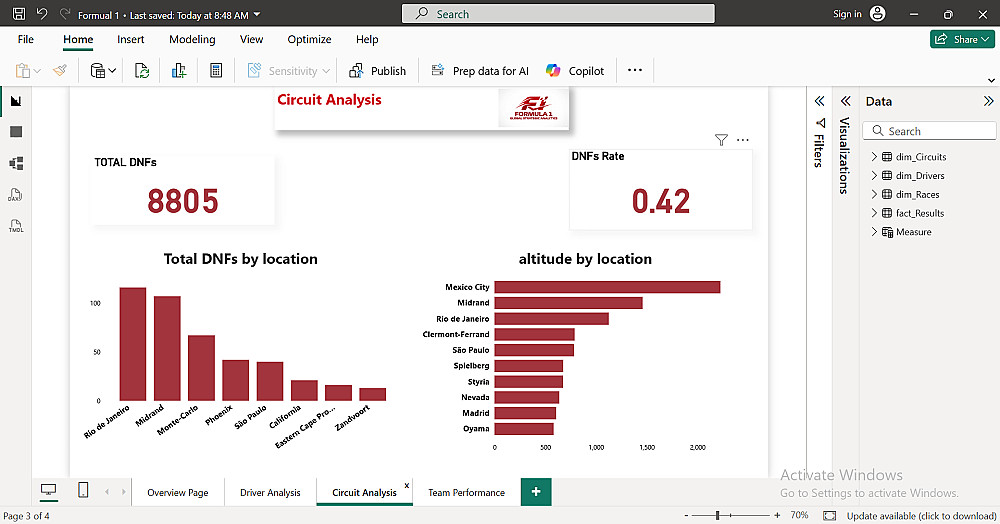Click the account profile avatar icon
Image resolution: width=1000 pixels, height=524 pixels.
(878, 14)
